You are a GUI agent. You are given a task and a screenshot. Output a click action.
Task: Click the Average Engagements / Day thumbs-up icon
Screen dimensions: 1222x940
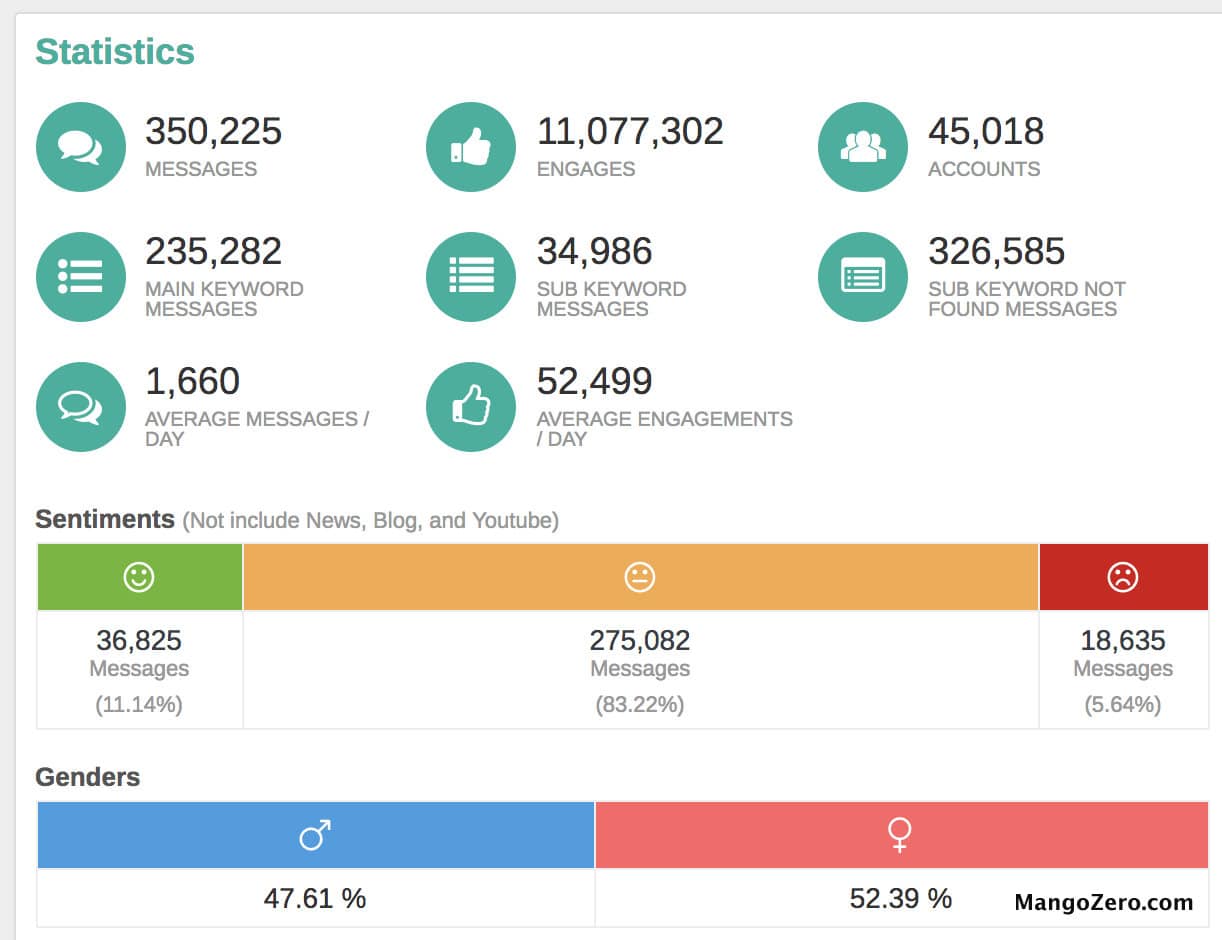click(x=471, y=407)
